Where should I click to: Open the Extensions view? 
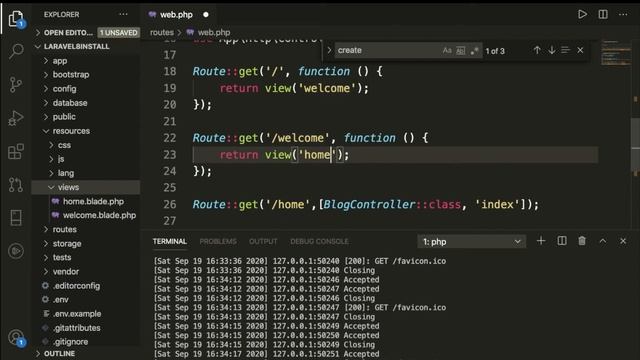(x=16, y=151)
